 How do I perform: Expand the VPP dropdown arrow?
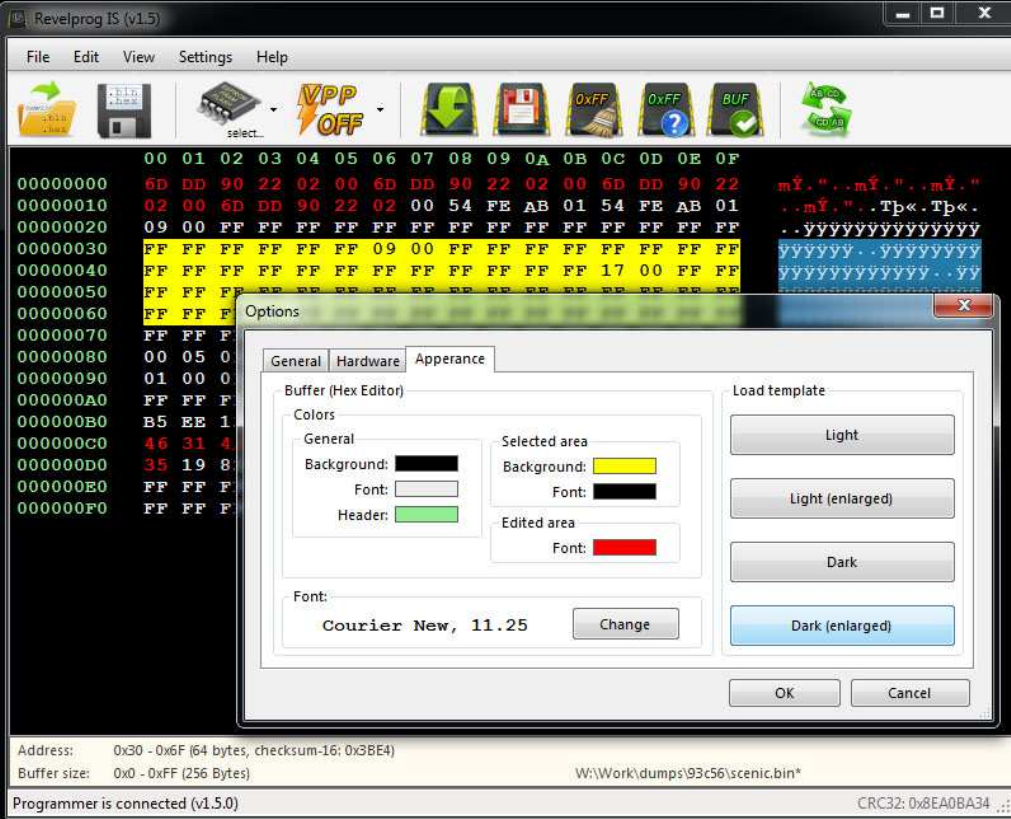coord(380,110)
